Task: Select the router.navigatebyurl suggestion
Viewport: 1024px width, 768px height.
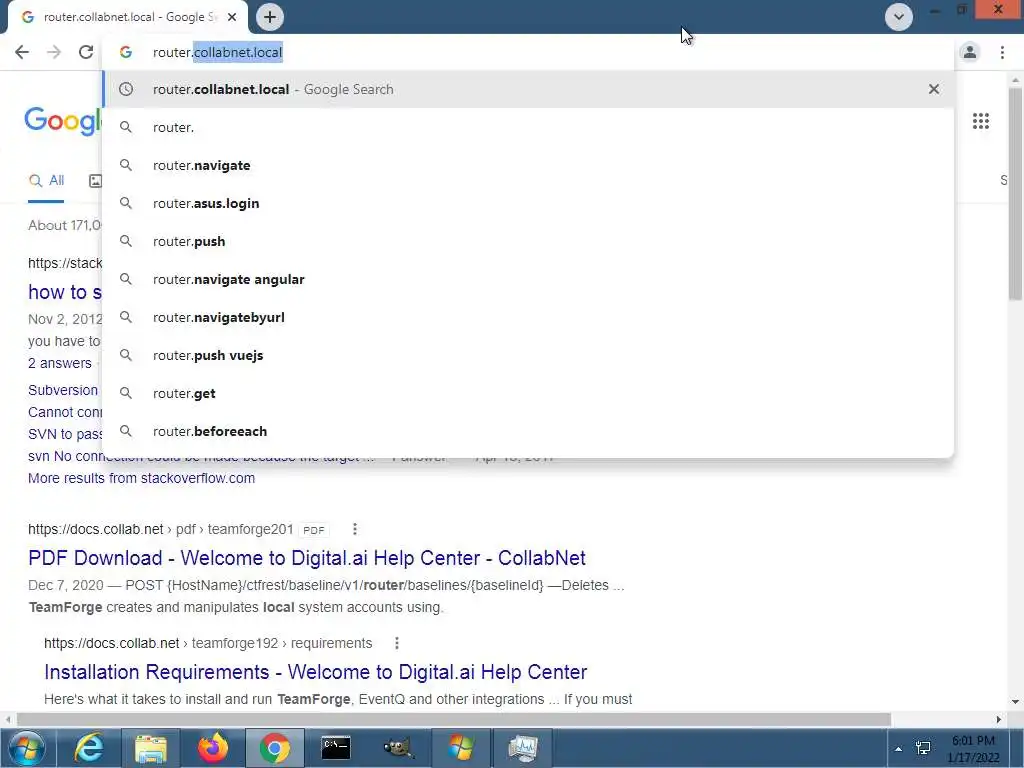Action: point(528,317)
